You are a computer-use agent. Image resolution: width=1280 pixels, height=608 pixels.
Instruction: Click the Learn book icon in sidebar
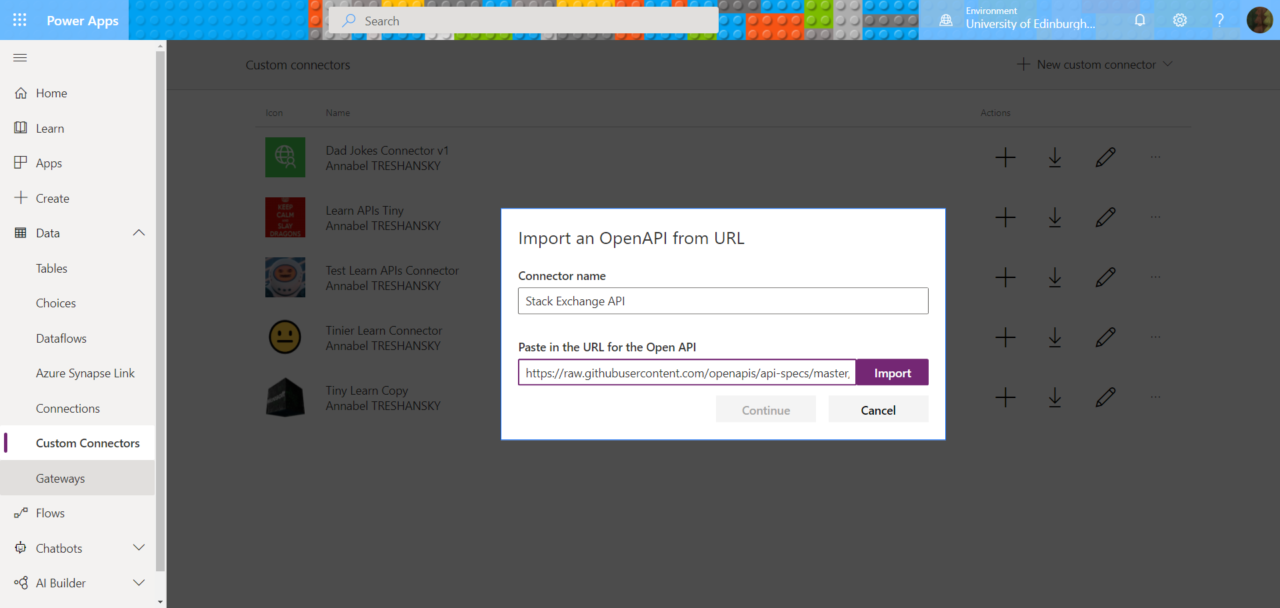click(x=20, y=127)
